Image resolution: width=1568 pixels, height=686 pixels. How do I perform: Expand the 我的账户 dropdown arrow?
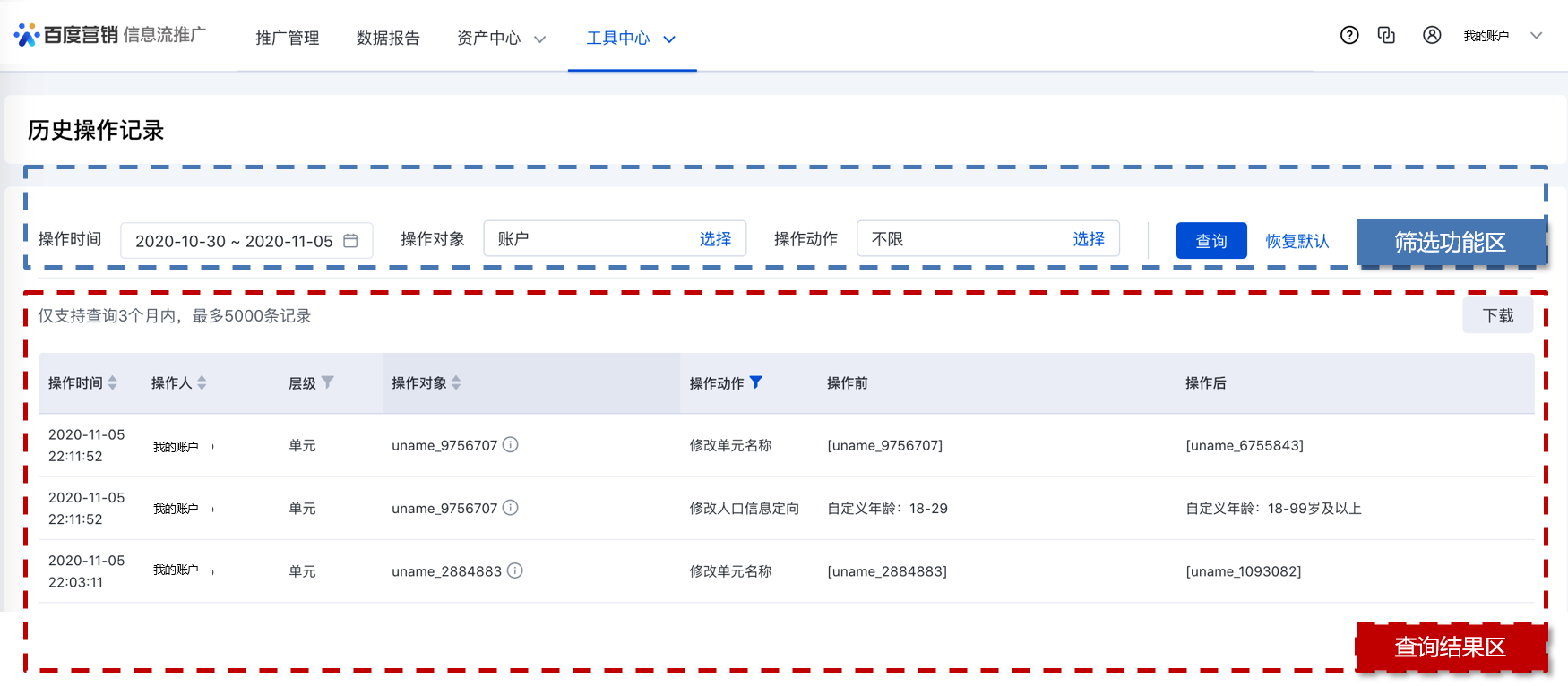pyautogui.click(x=1536, y=36)
